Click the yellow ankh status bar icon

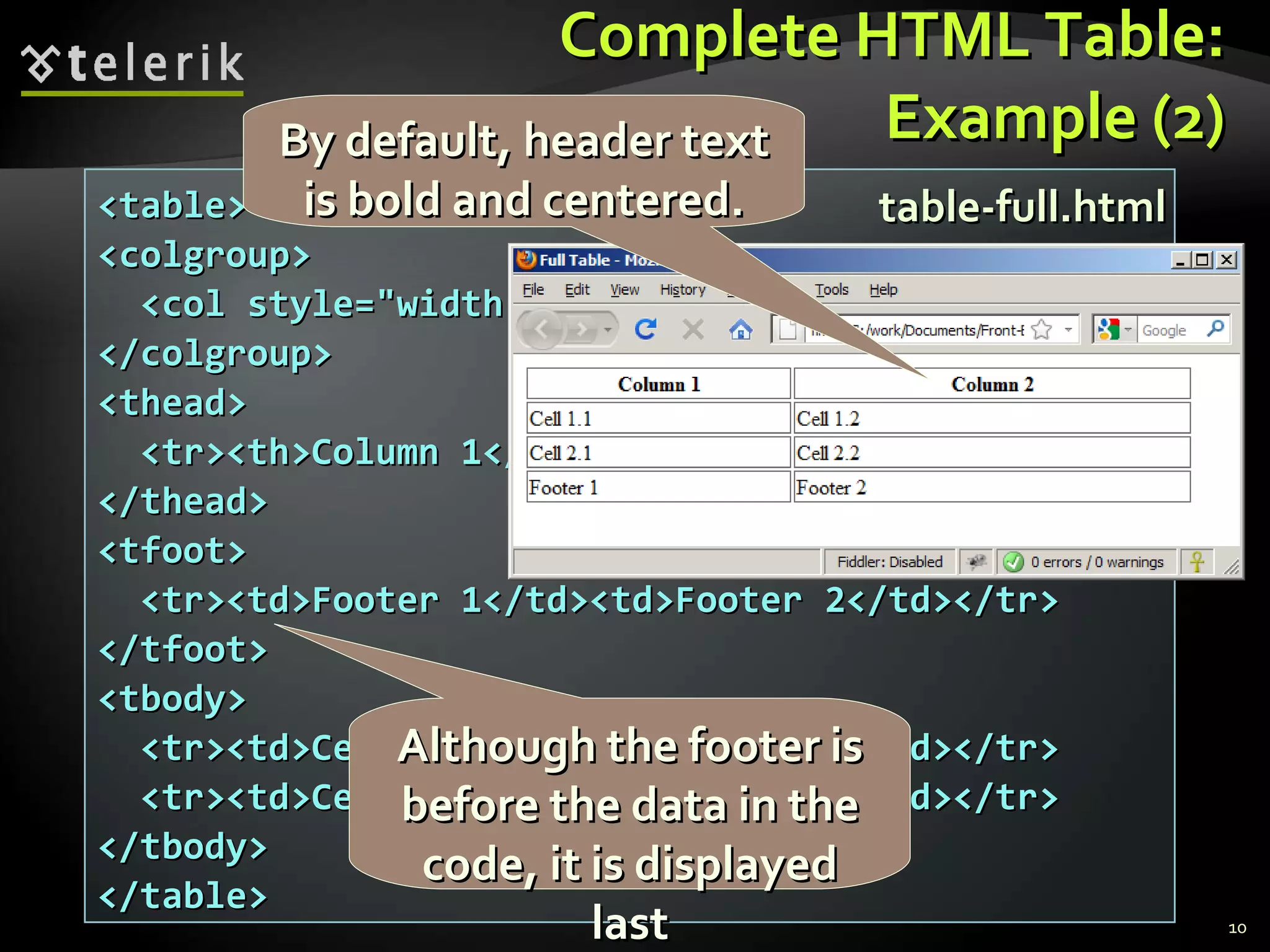[1197, 562]
